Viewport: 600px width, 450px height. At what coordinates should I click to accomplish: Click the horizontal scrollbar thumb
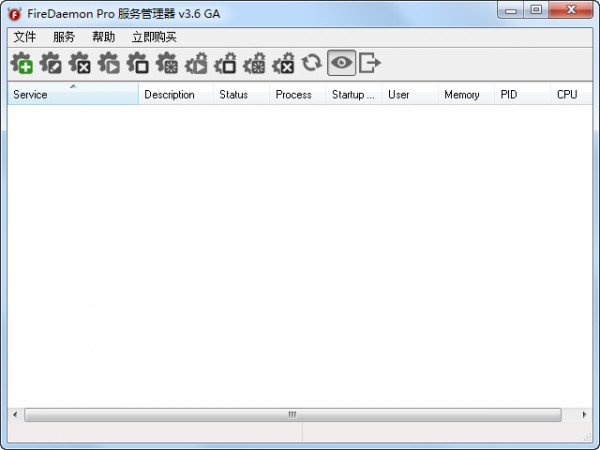tap(293, 415)
